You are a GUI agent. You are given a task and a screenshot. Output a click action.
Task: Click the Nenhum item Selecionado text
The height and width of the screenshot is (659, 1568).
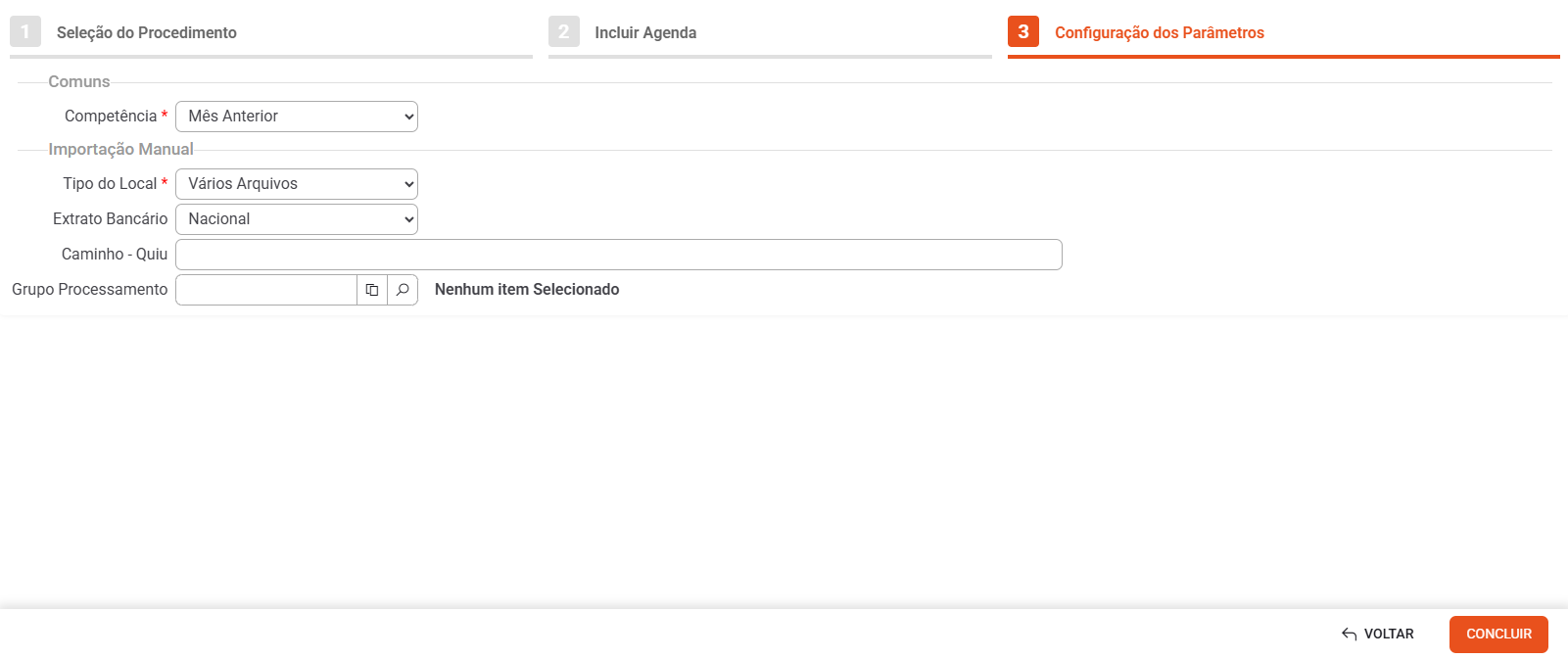point(527,290)
